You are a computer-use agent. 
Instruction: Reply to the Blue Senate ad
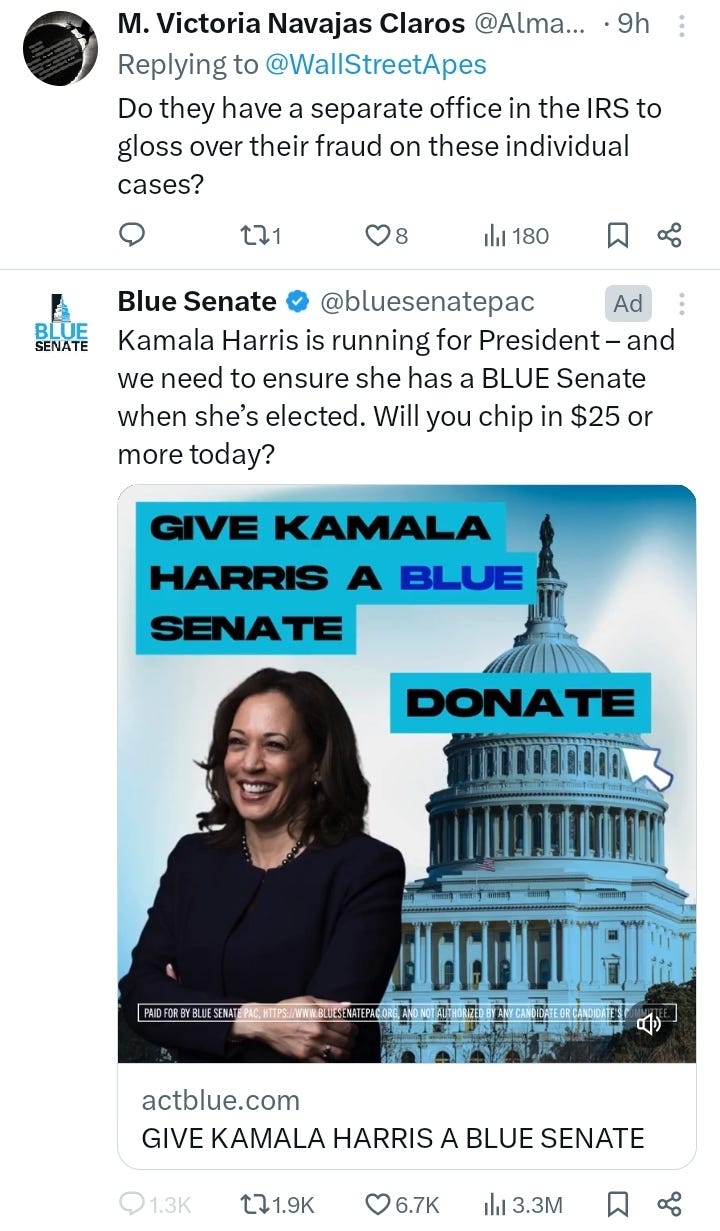[x=155, y=1204]
